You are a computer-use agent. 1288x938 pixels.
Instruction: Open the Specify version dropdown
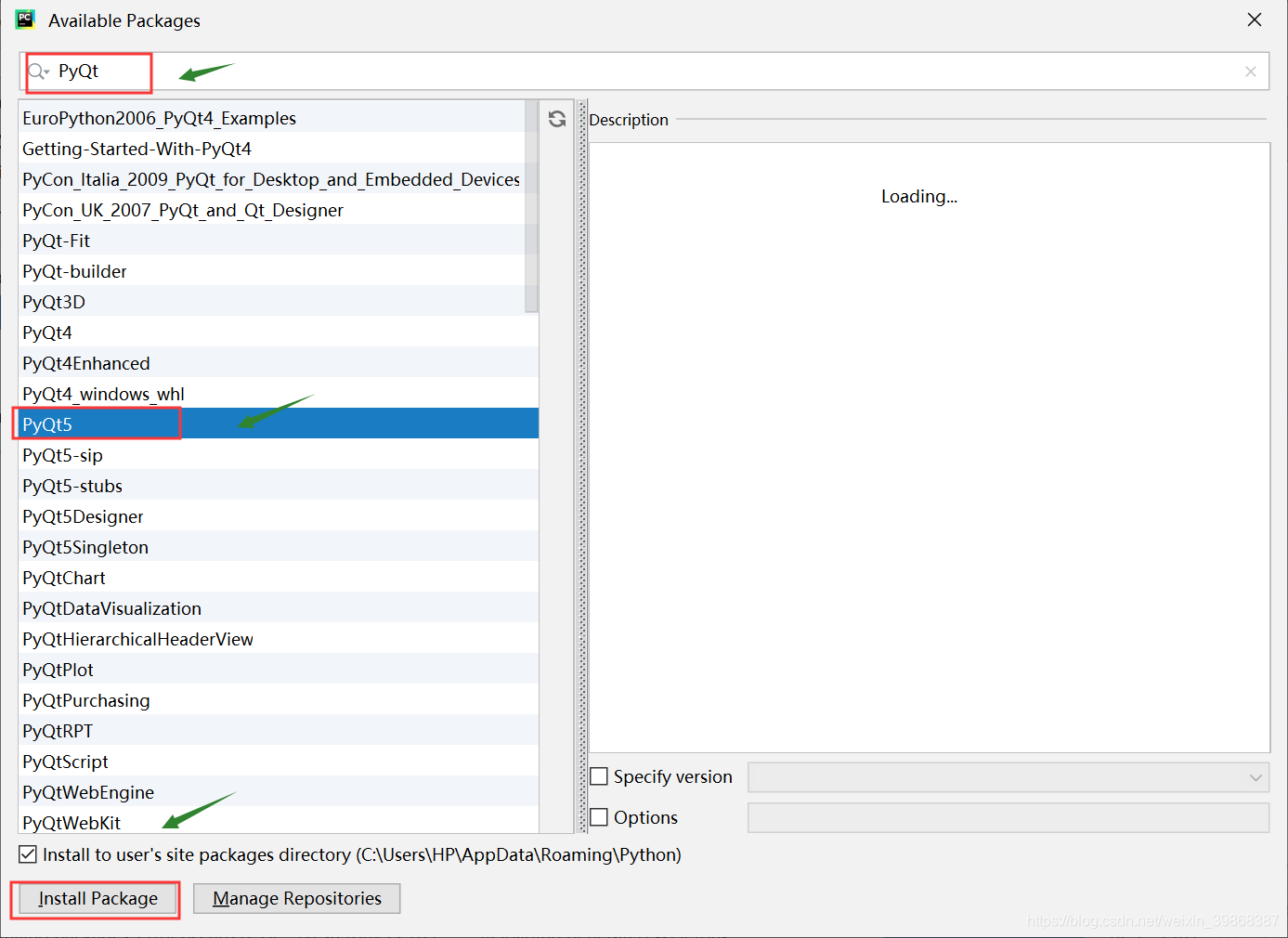click(x=1008, y=777)
